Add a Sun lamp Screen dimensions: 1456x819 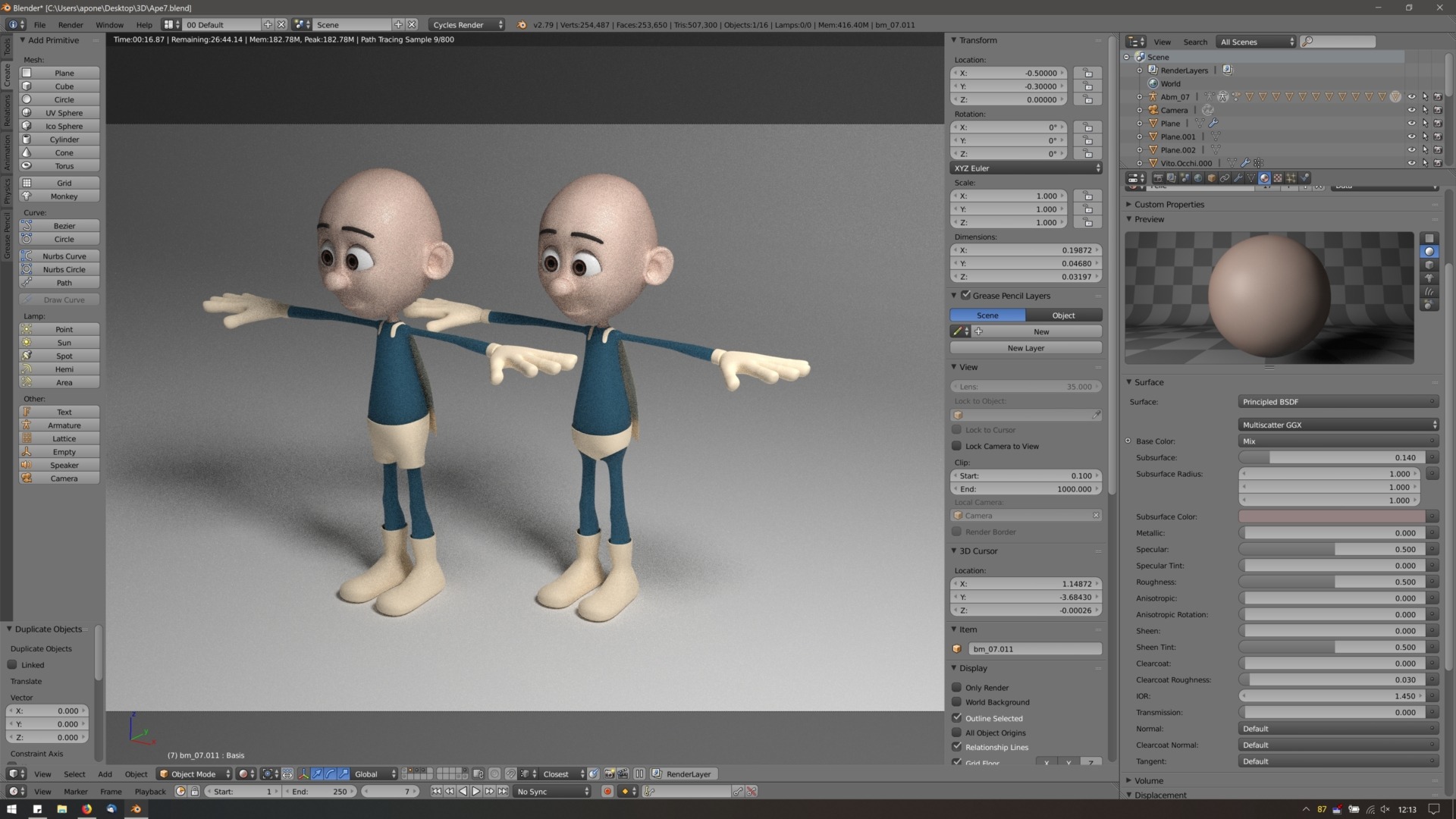(x=59, y=342)
